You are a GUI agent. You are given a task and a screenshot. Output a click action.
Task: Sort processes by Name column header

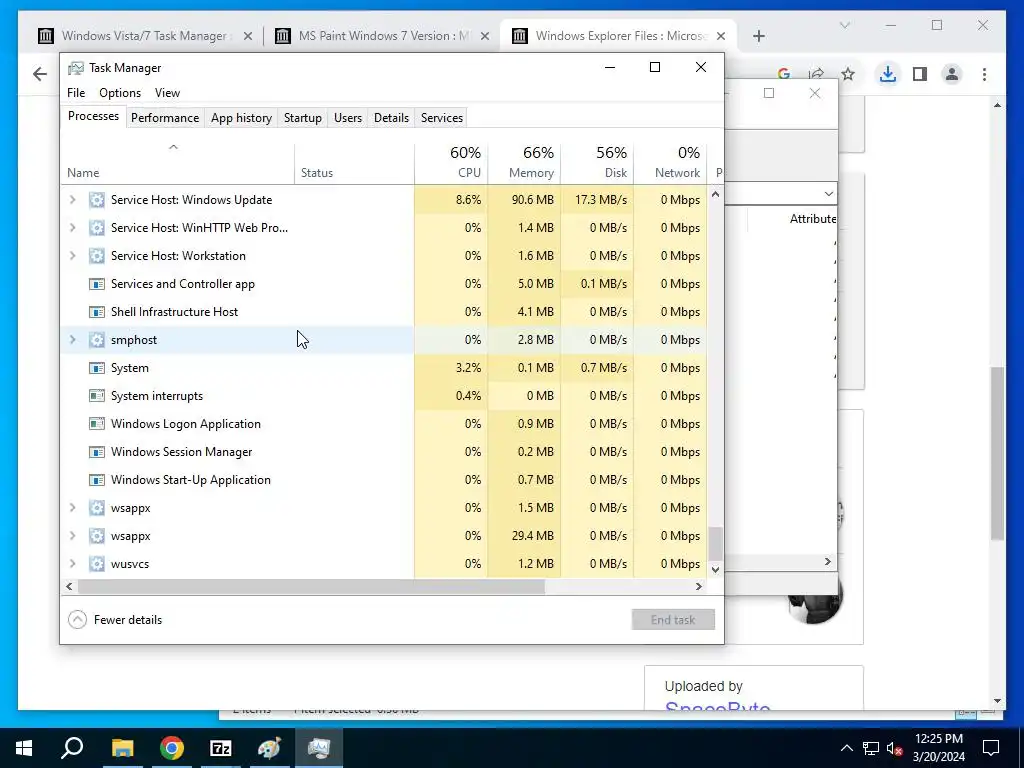click(x=178, y=164)
